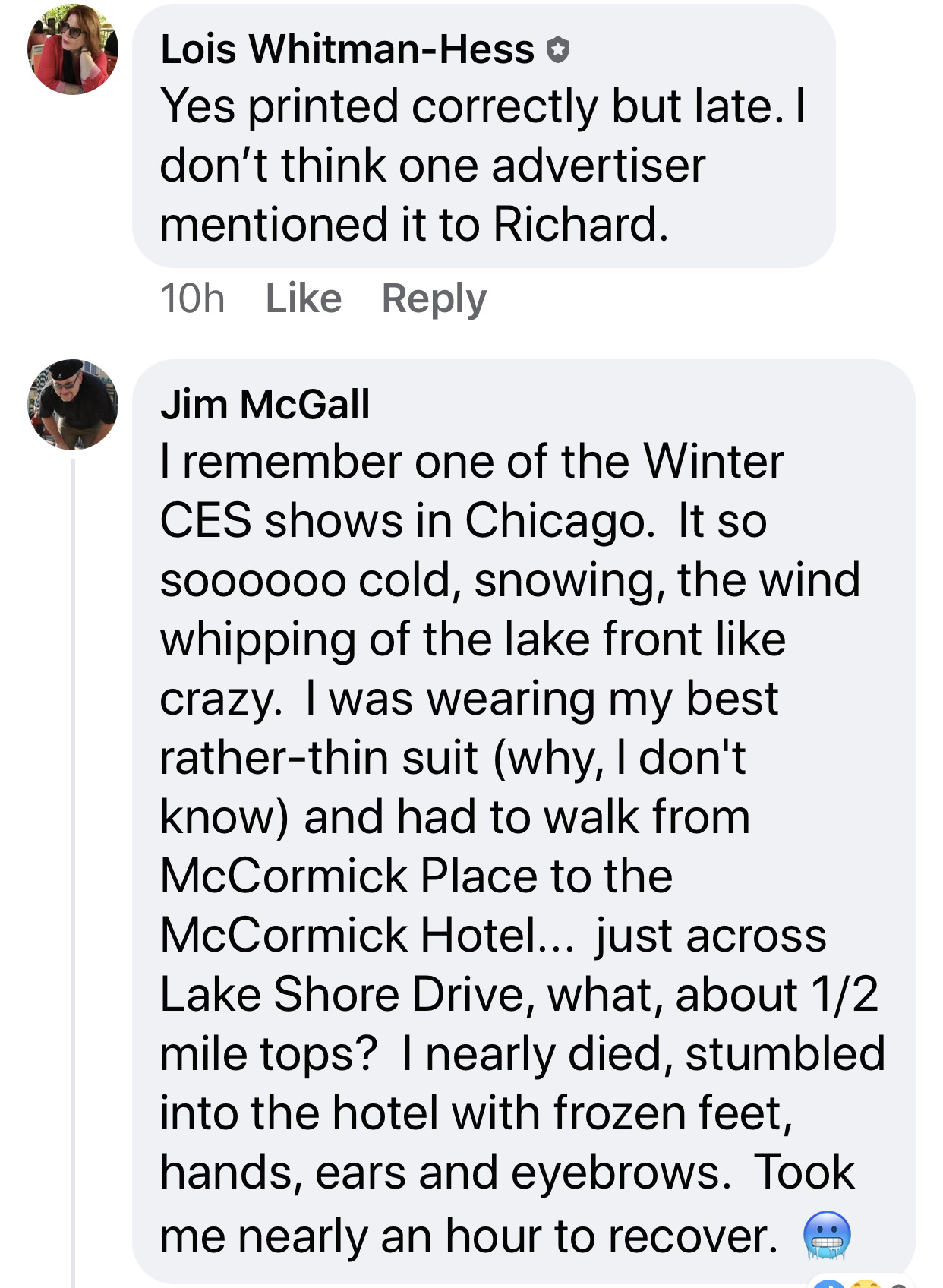Tap "mentioned it to Richard" in Lois's comment
This screenshot has height=1288, width=943.
click(414, 226)
